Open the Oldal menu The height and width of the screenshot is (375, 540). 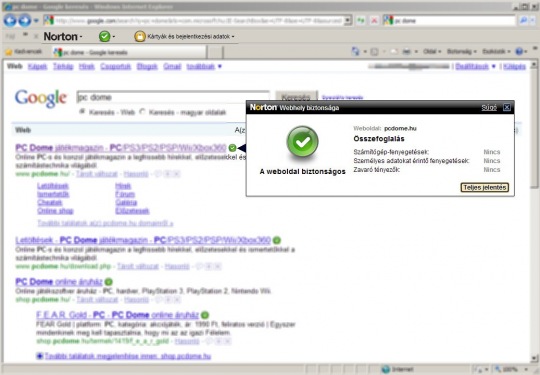point(432,52)
